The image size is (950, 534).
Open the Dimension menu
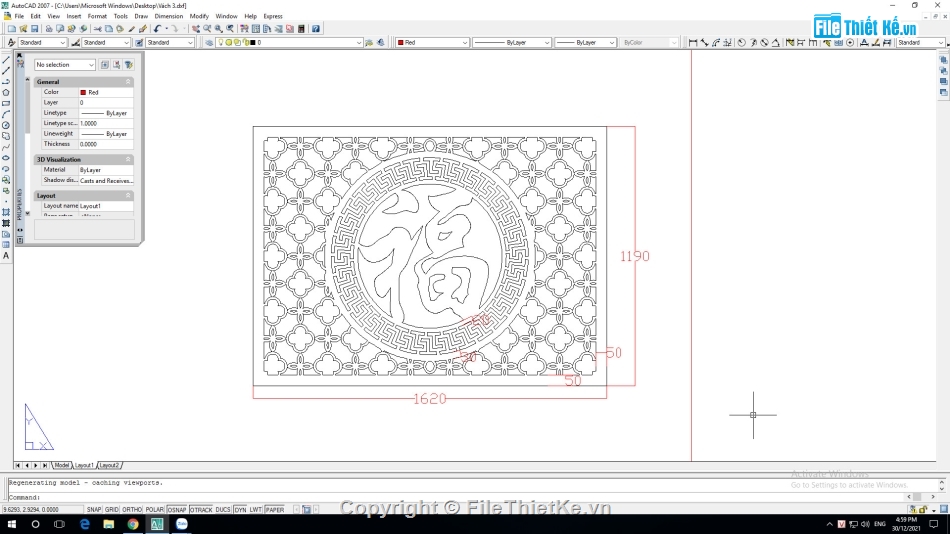pyautogui.click(x=168, y=16)
